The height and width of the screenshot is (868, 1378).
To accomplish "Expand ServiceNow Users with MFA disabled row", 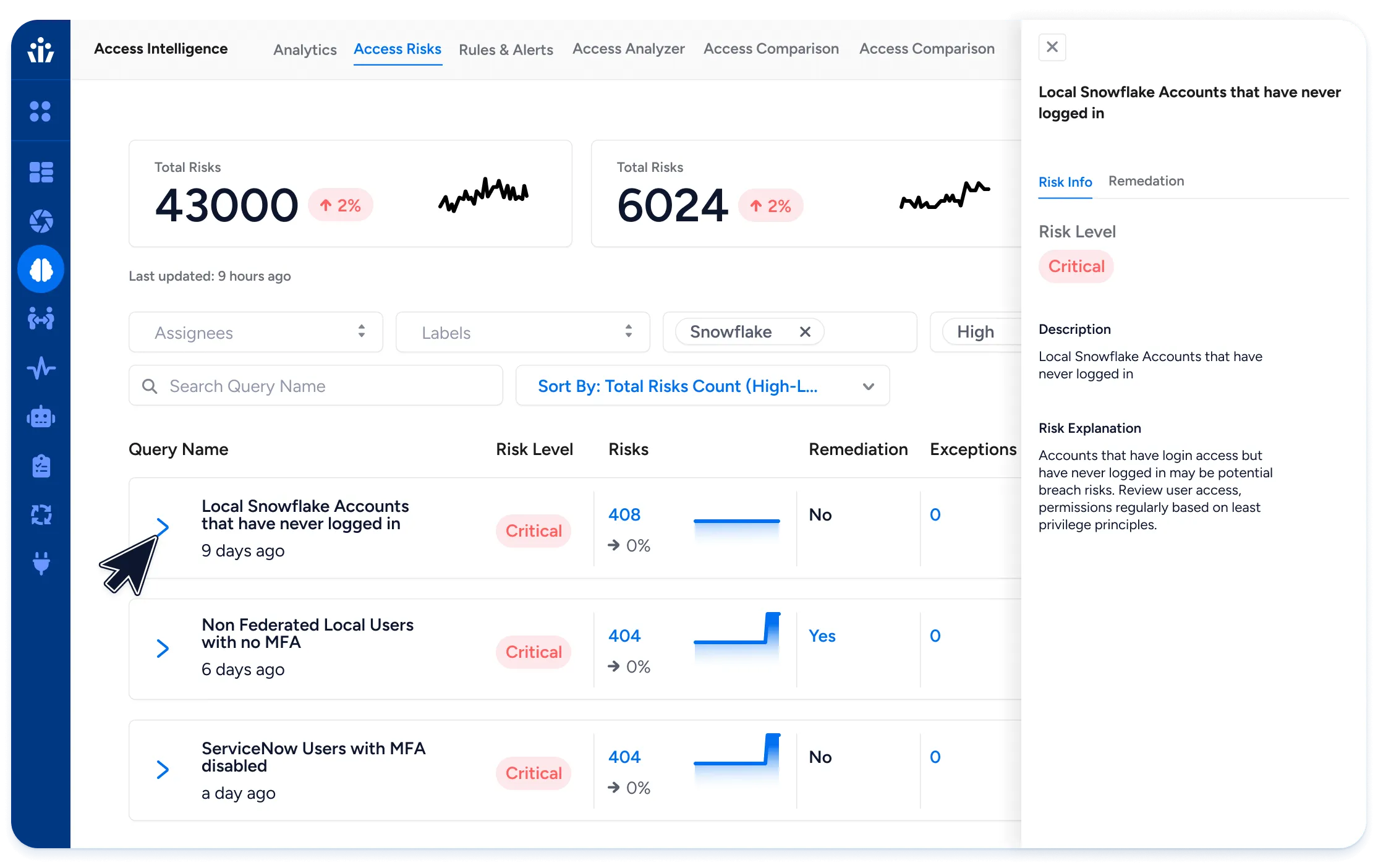I will 163,770.
